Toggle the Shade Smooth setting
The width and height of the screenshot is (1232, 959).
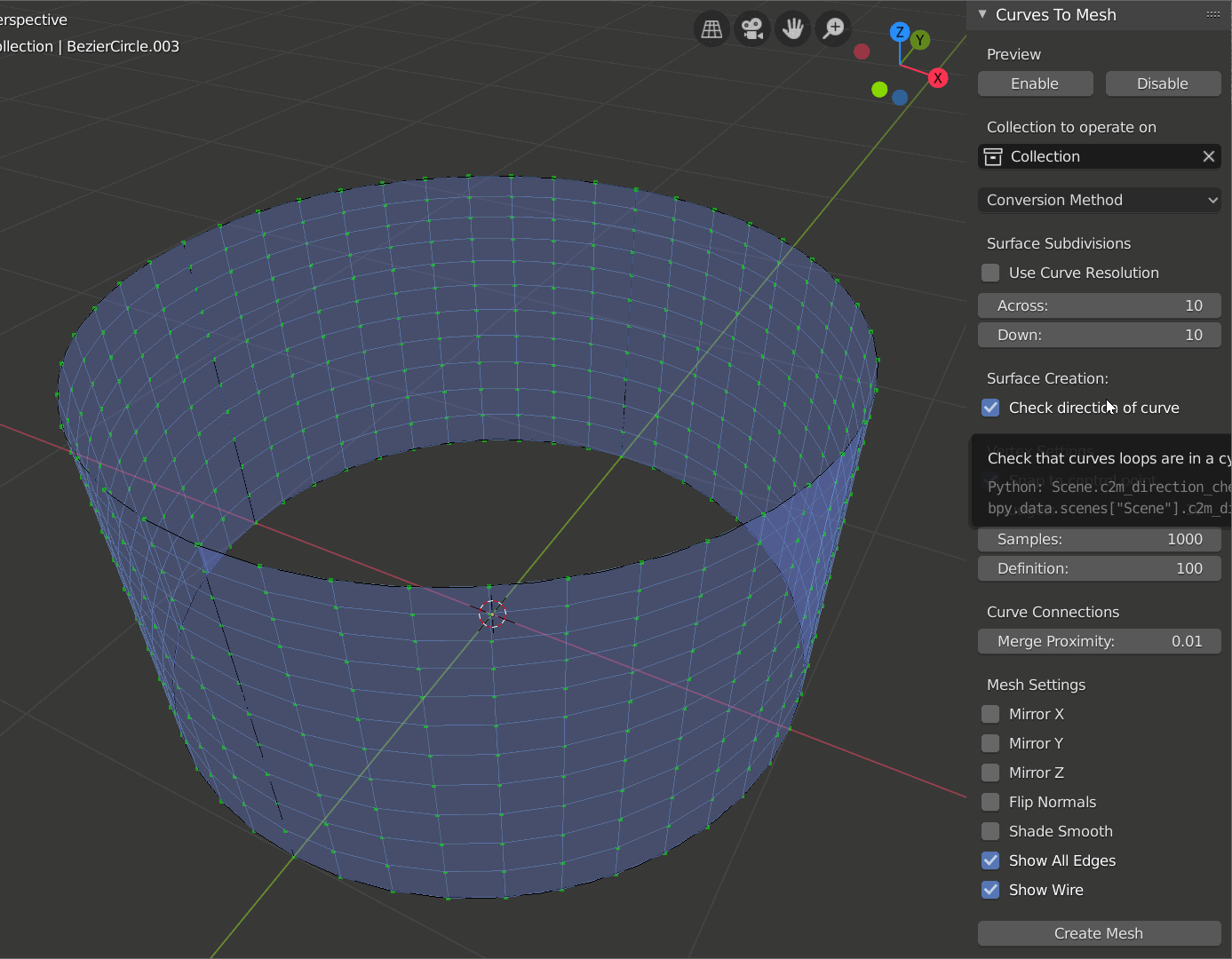(x=990, y=831)
